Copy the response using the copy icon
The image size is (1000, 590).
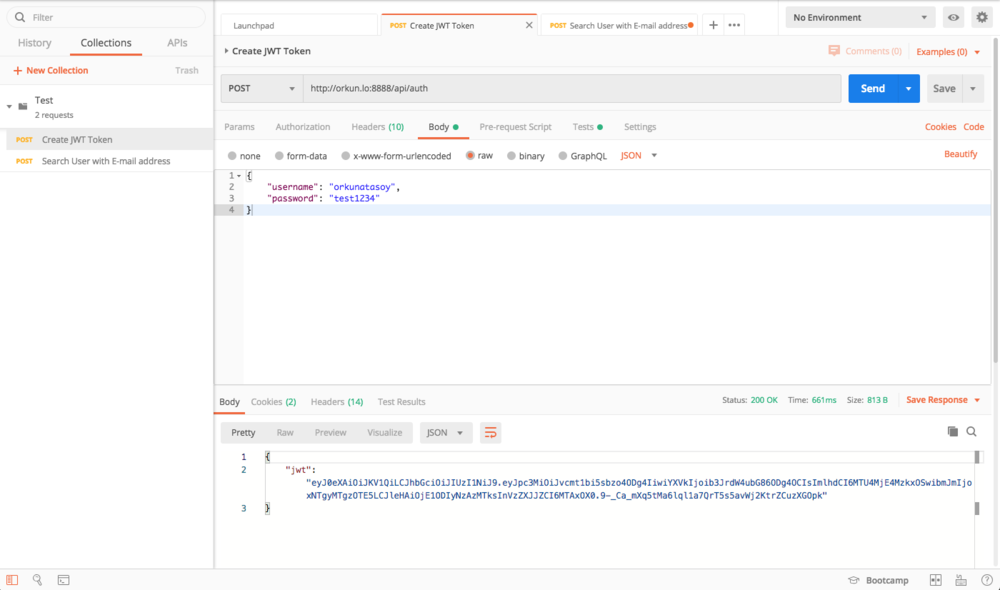click(x=952, y=432)
